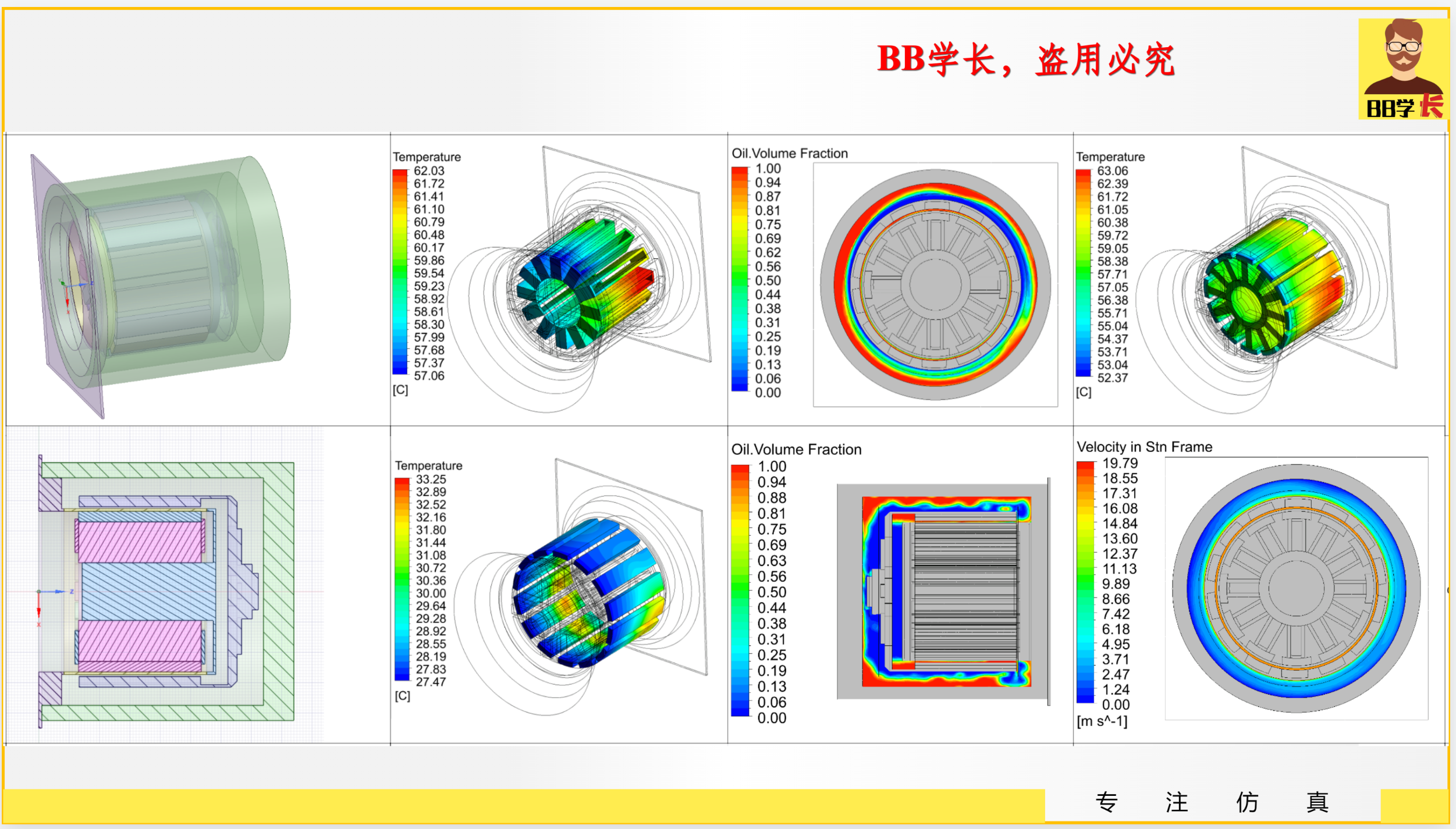Click the '33.25' legend maximum value
This screenshot has width=1456, height=829.
pos(431,479)
